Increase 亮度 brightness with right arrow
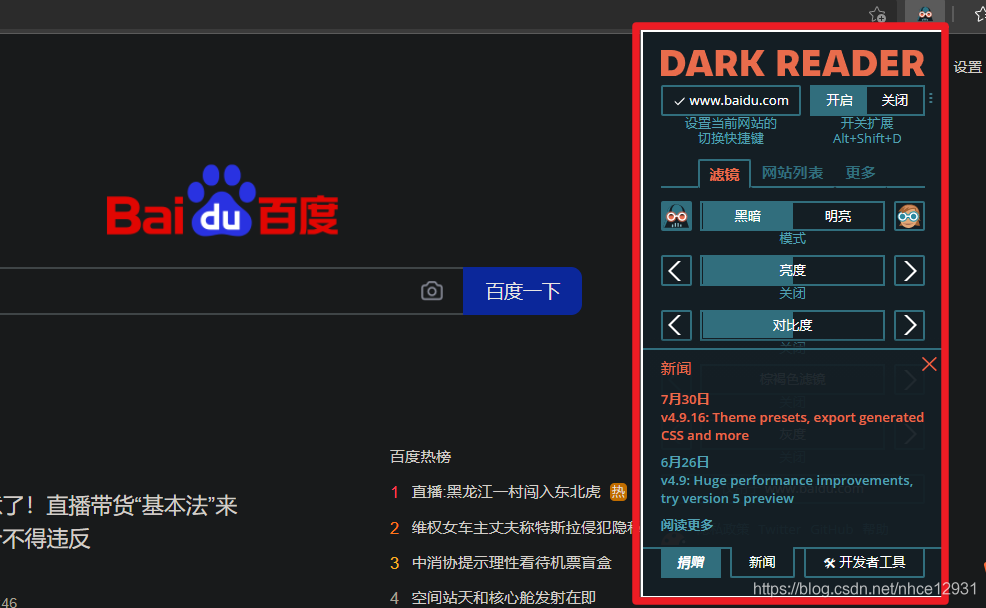 [x=909, y=271]
